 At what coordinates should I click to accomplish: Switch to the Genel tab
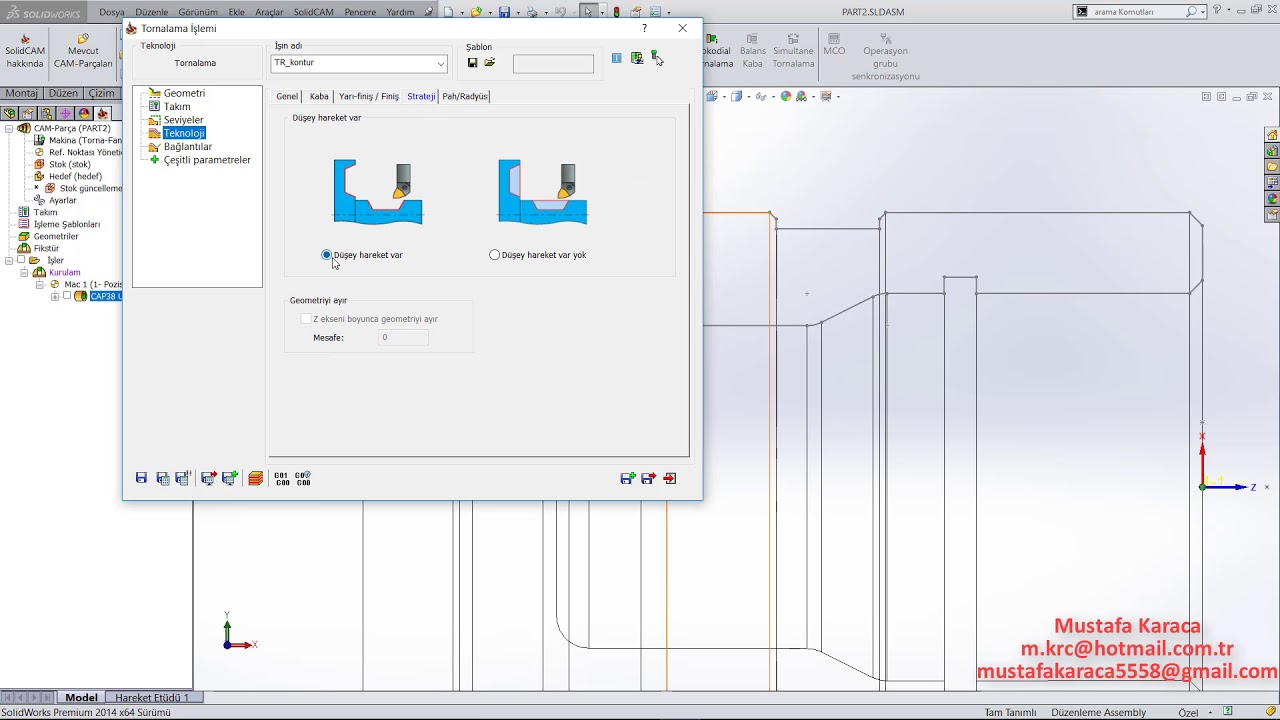click(287, 96)
